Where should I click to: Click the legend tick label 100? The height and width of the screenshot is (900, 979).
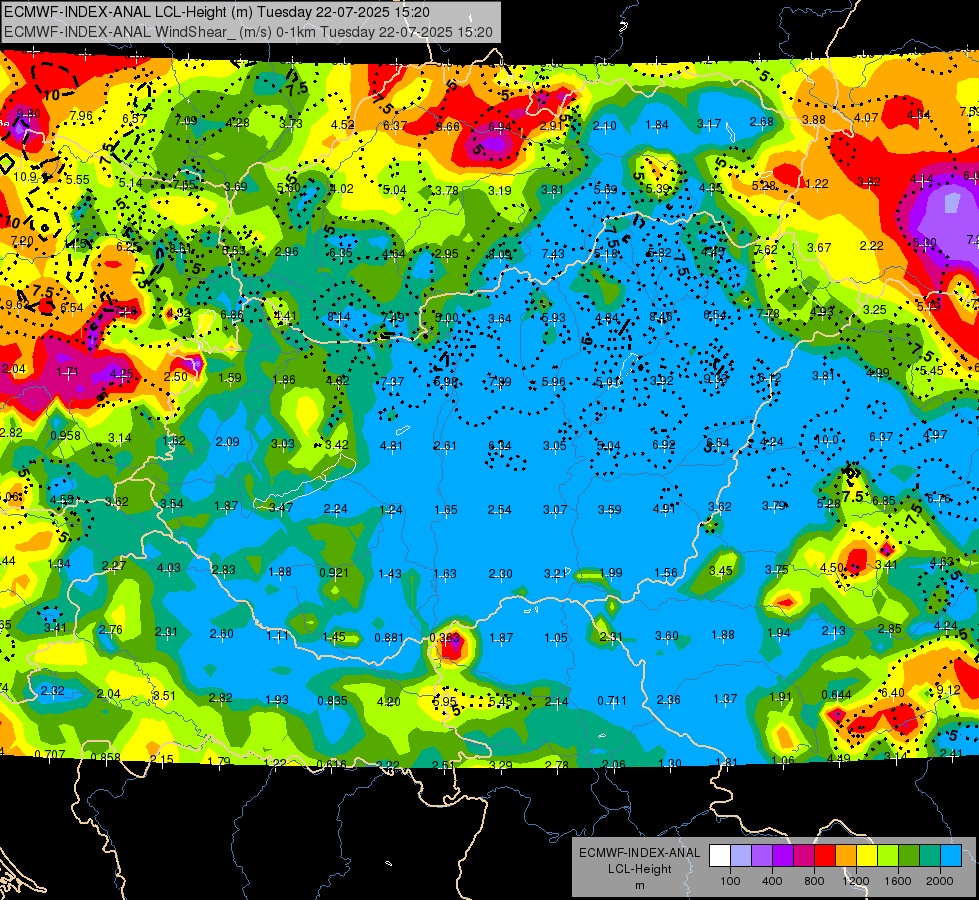pos(730,881)
